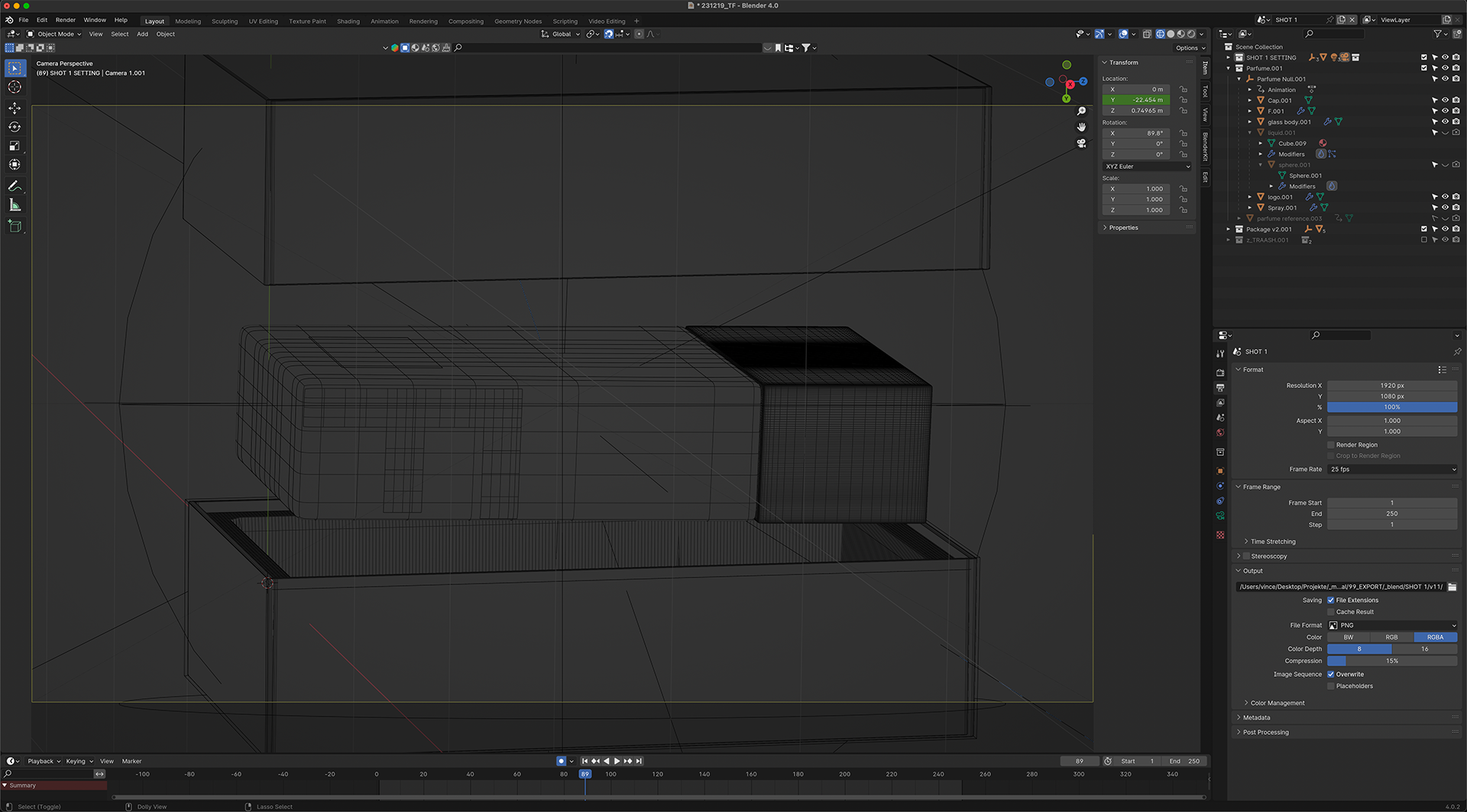Open the XYZ Euler rotation mode dropdown

1147,167
